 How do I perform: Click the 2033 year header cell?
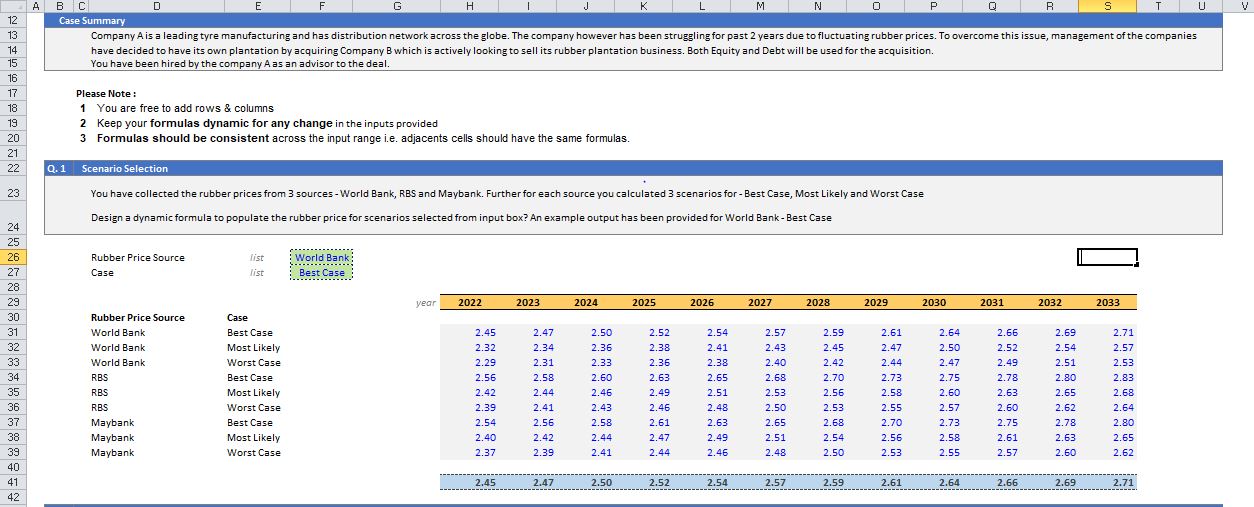[x=1108, y=302]
